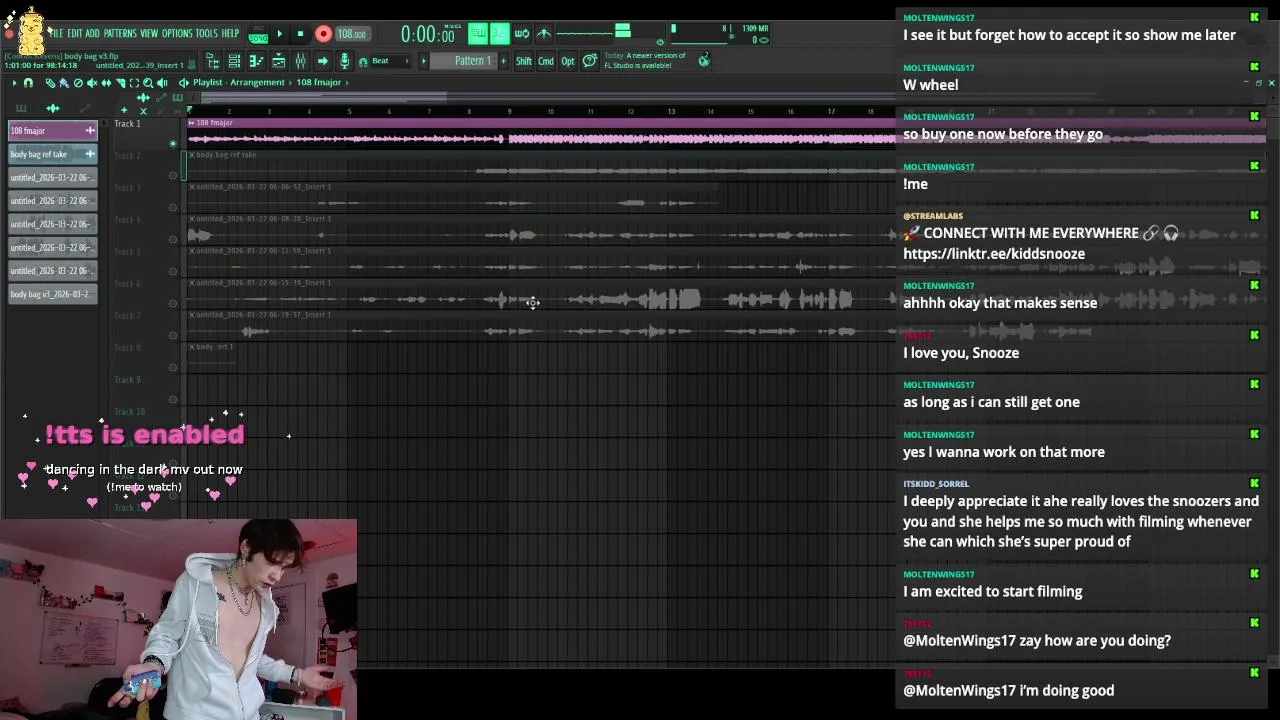Viewport: 1280px width, 720px height.
Task: Open the PATTERNS menu
Action: pos(120,33)
